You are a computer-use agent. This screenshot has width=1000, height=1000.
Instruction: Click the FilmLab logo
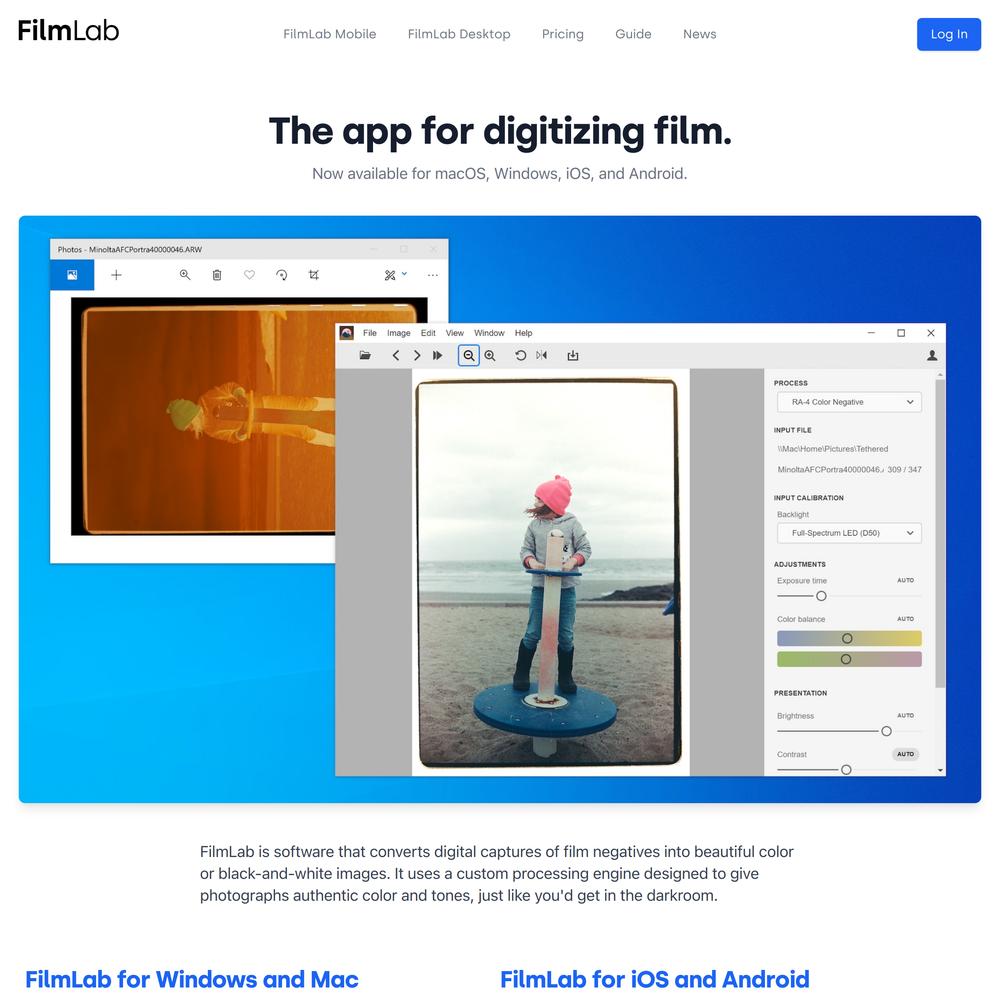[68, 31]
